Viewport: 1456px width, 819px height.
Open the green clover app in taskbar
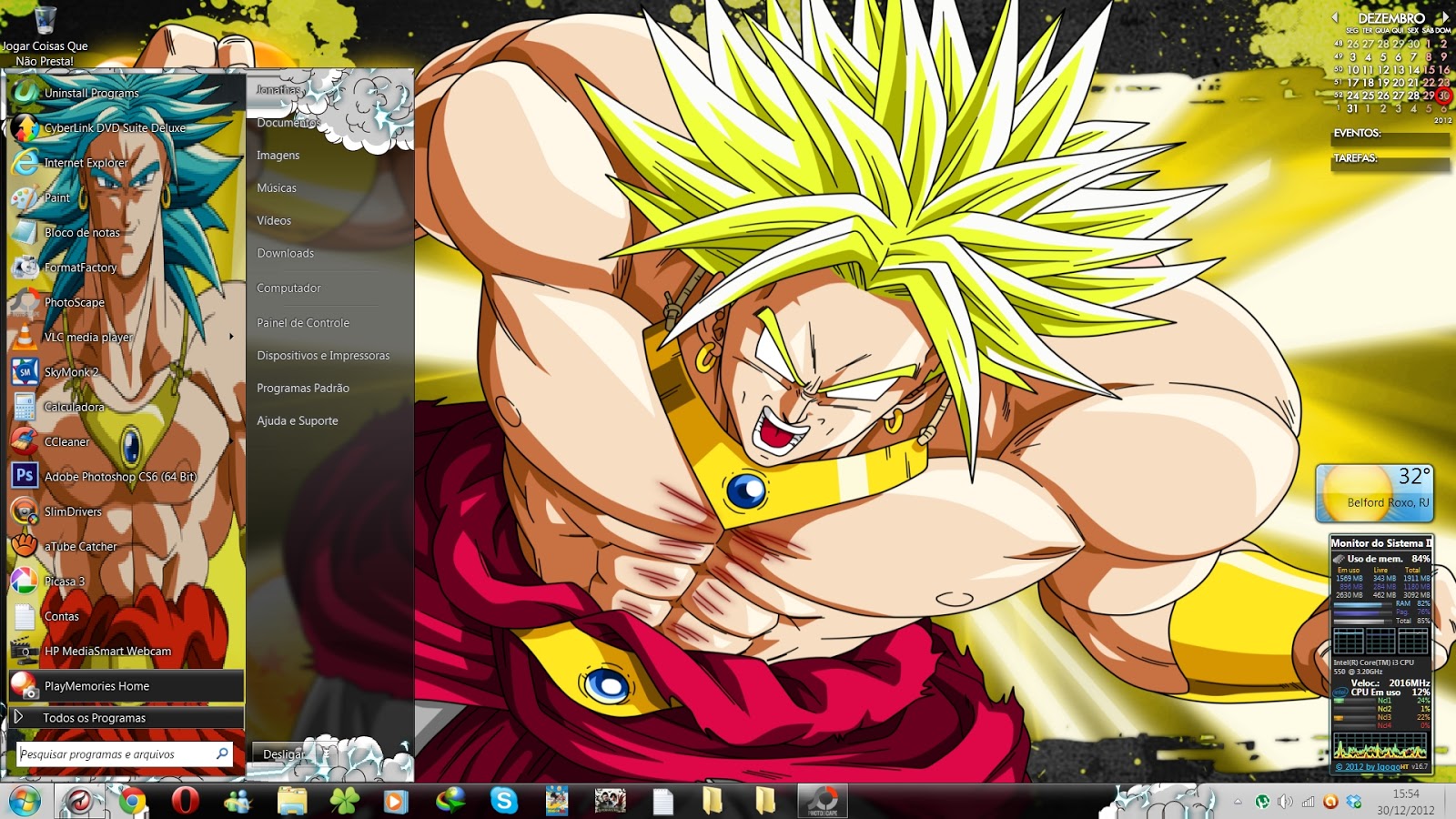344,802
